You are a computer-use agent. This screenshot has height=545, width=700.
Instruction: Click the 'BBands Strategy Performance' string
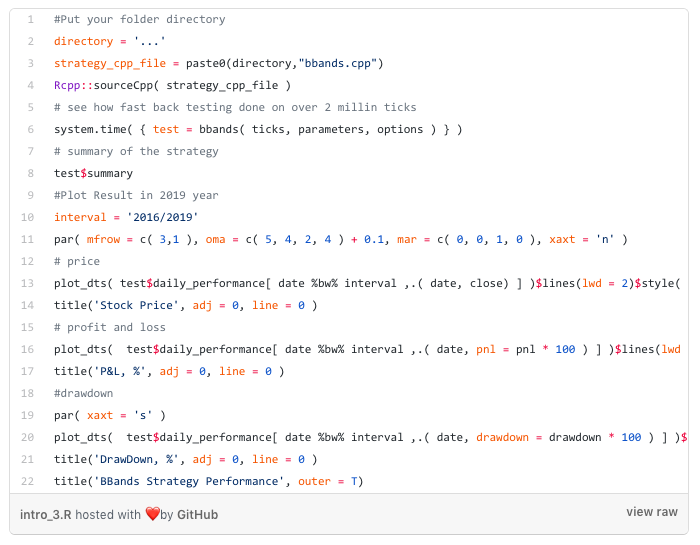189,481
